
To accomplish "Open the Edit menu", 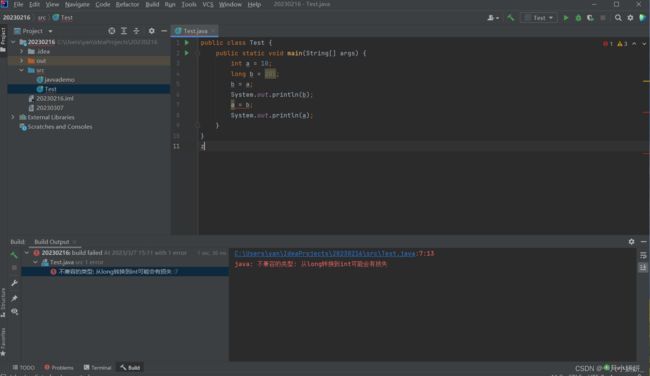I will point(34,4).
